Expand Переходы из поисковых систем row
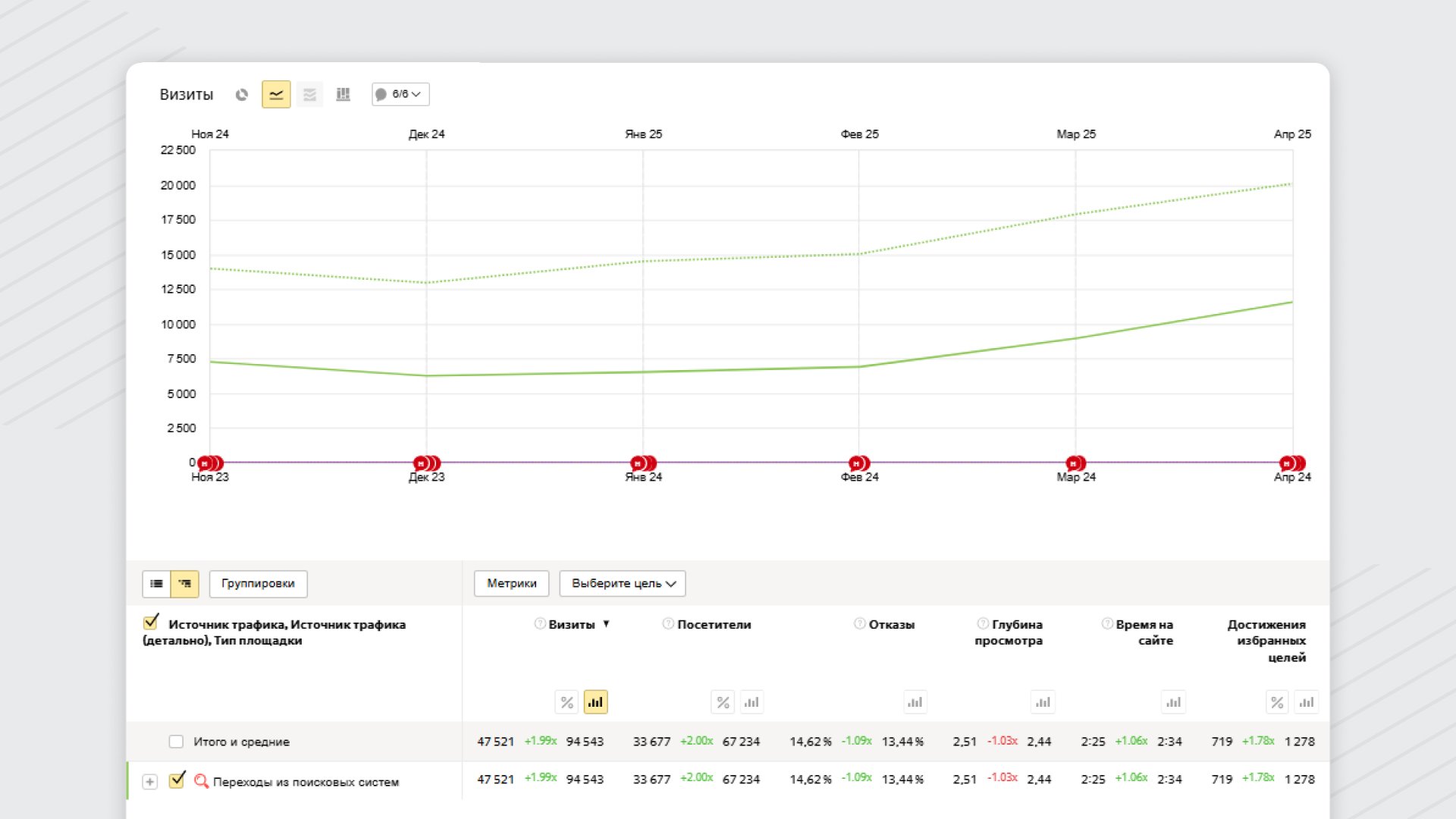The image size is (1456, 819). click(150, 782)
